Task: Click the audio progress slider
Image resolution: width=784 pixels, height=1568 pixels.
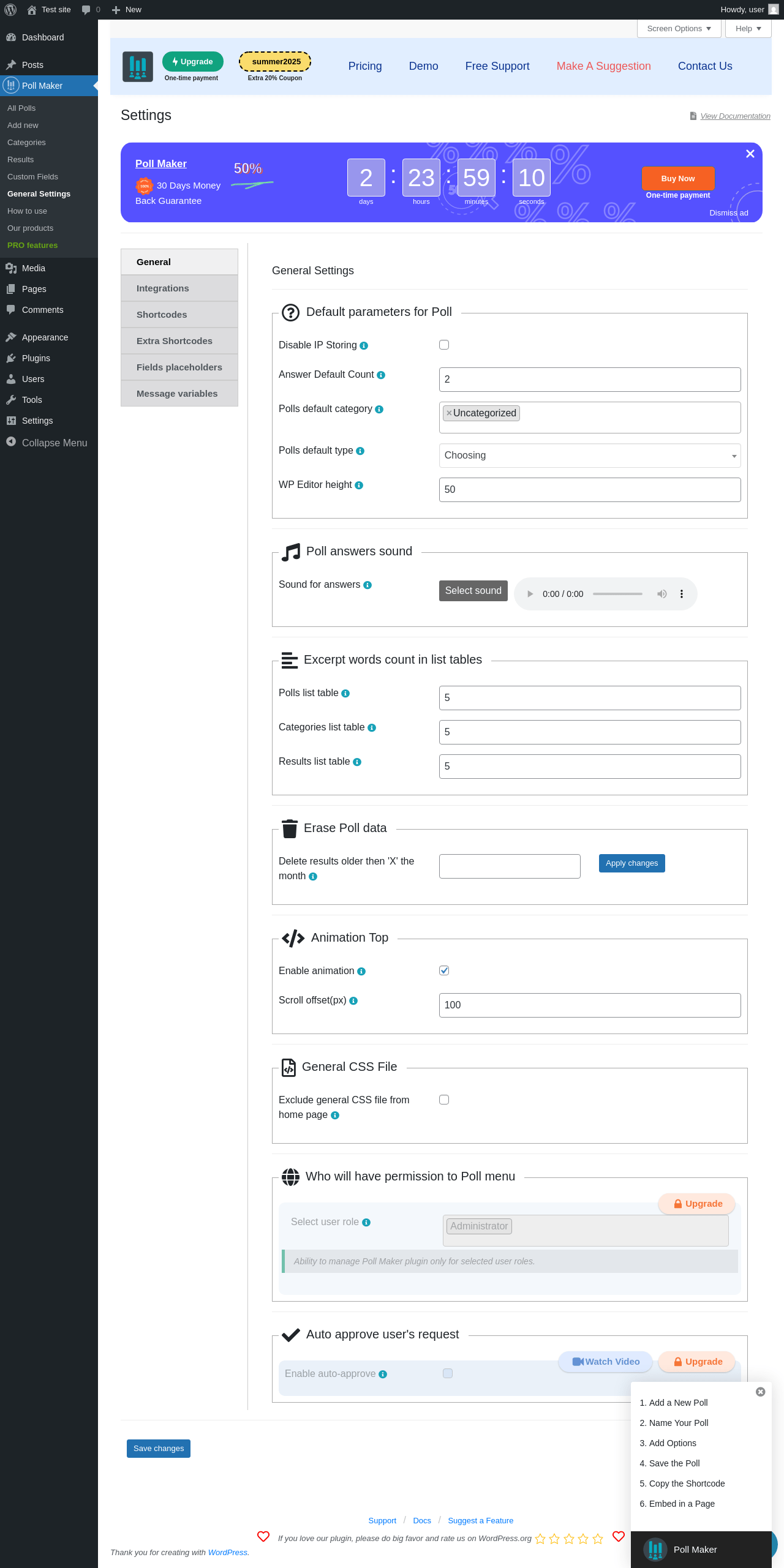Action: (x=617, y=594)
